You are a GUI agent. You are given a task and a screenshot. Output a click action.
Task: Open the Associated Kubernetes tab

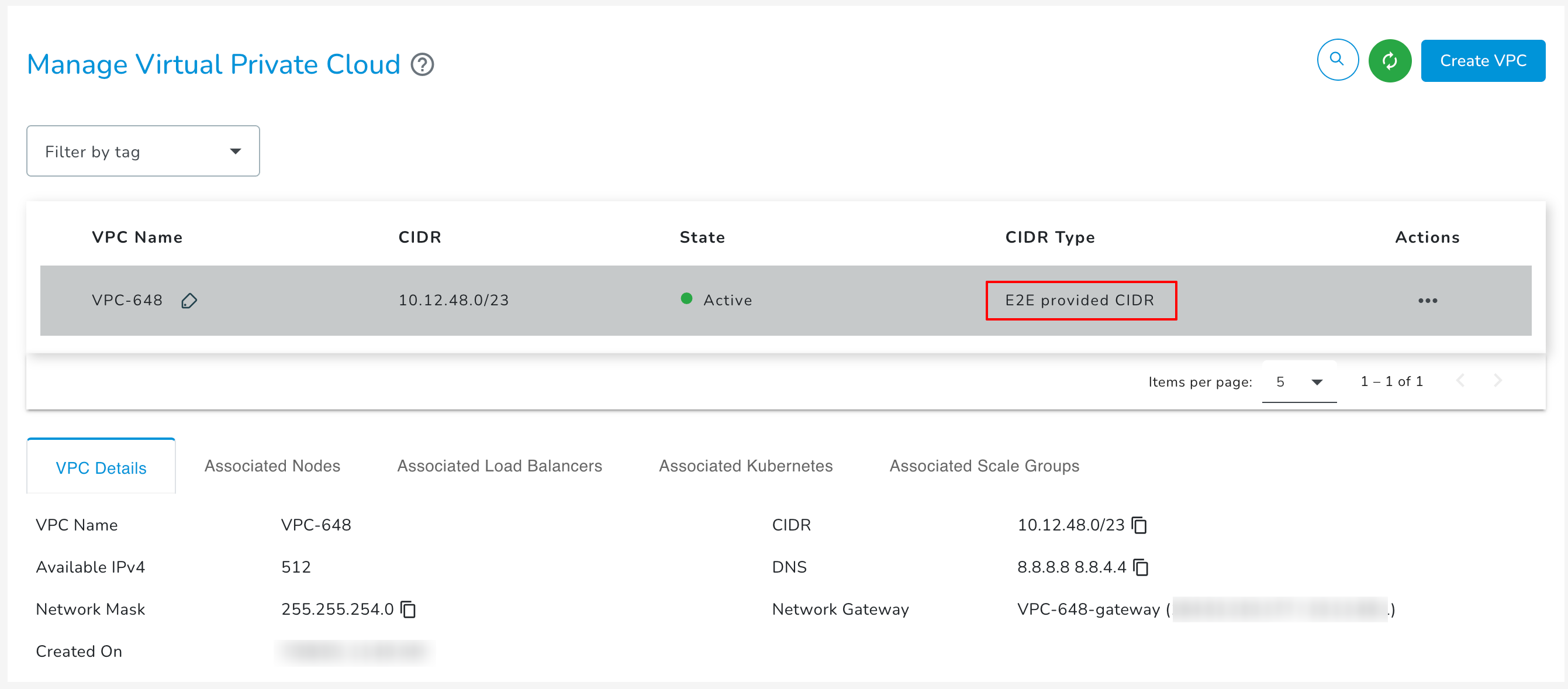pos(745,466)
